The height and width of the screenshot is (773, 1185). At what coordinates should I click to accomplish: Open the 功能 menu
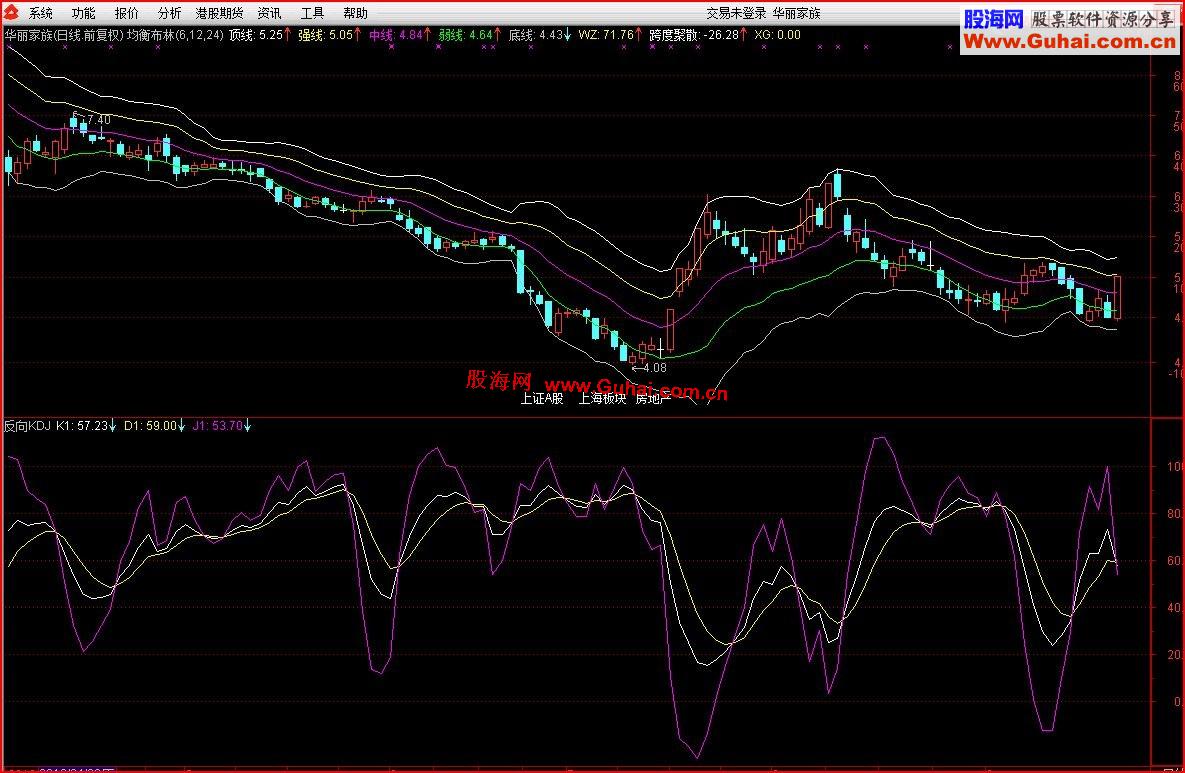pyautogui.click(x=84, y=13)
